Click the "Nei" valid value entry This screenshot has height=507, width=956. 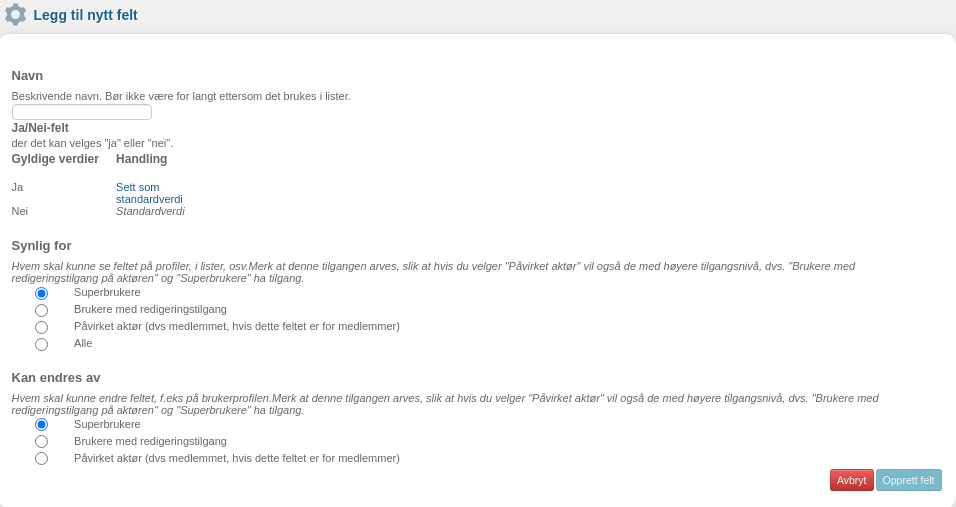tap(20, 211)
